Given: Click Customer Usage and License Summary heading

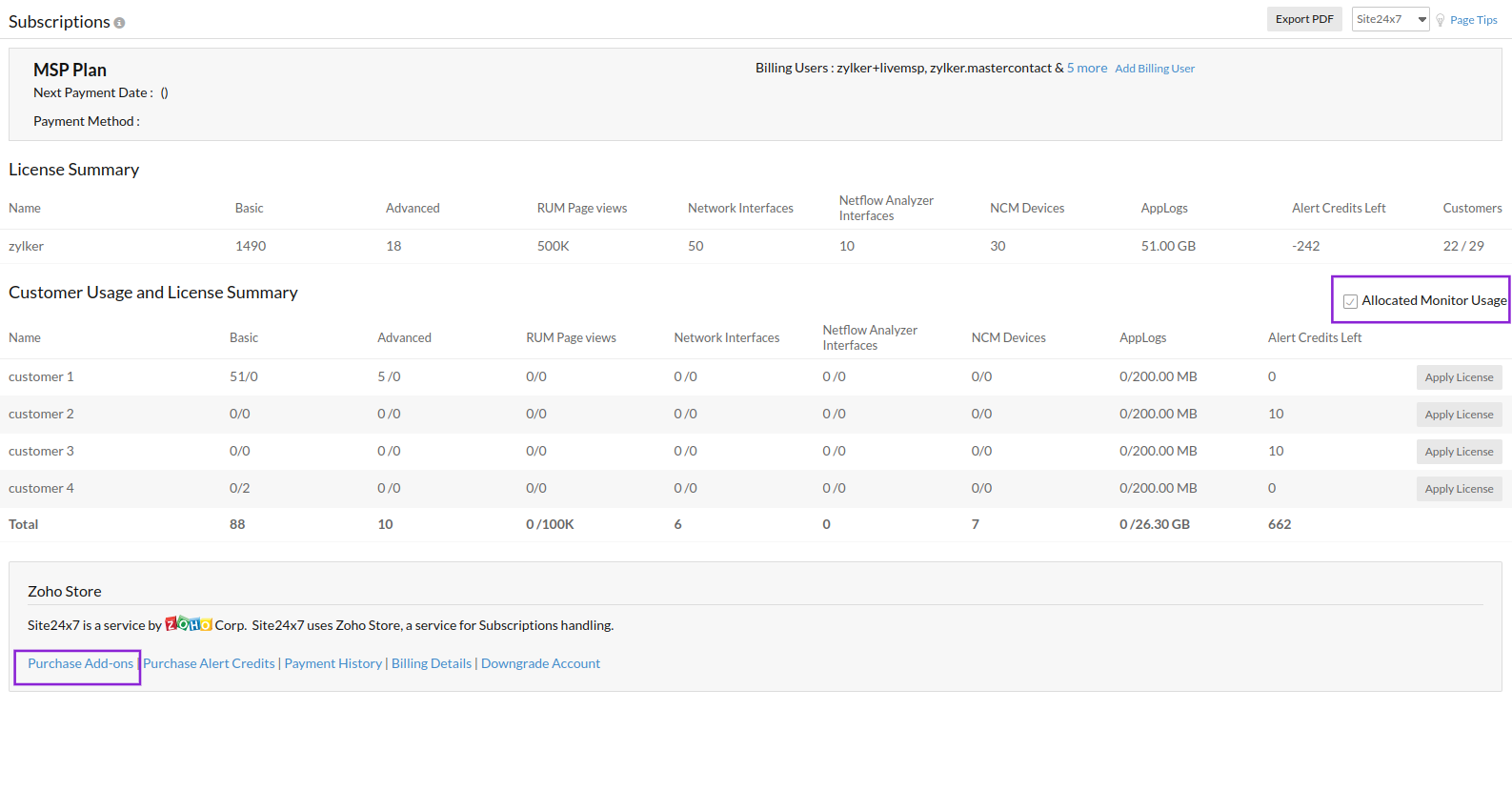Looking at the screenshot, I should coord(153,293).
